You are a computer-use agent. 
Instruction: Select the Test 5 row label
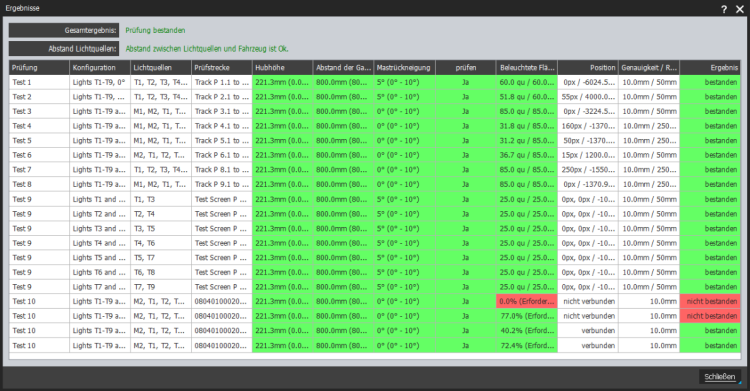pos(39,141)
